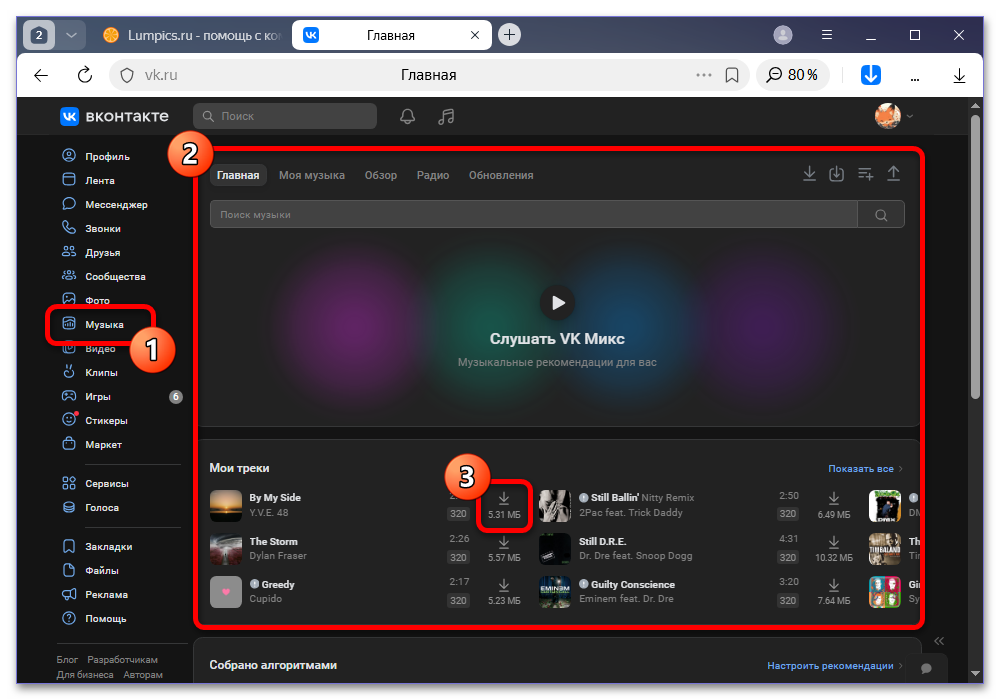Open Помощь help page

coord(94,618)
